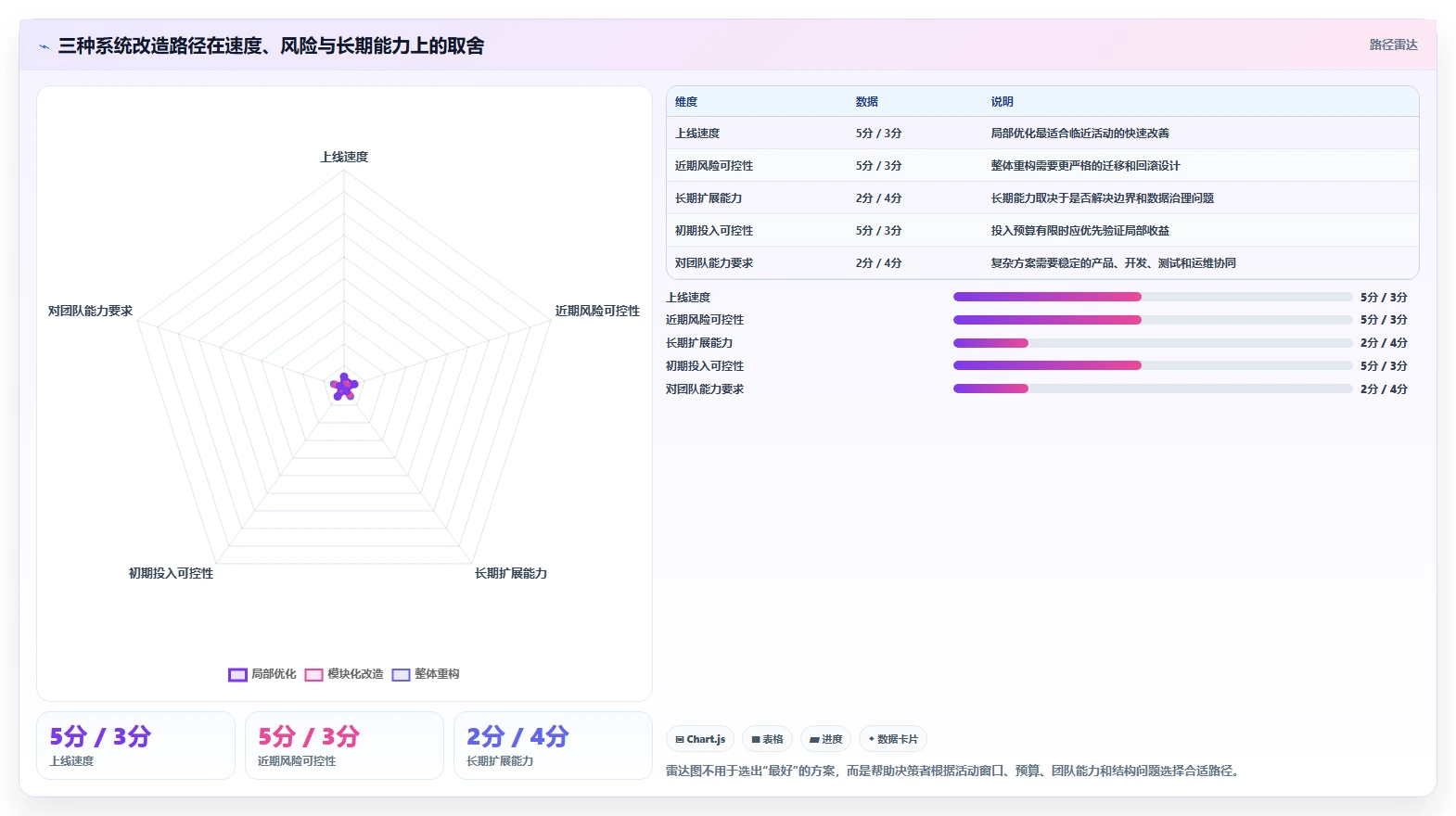Open the 近期风险可控性 data card
This screenshot has width=1456, height=816.
[x=344, y=746]
